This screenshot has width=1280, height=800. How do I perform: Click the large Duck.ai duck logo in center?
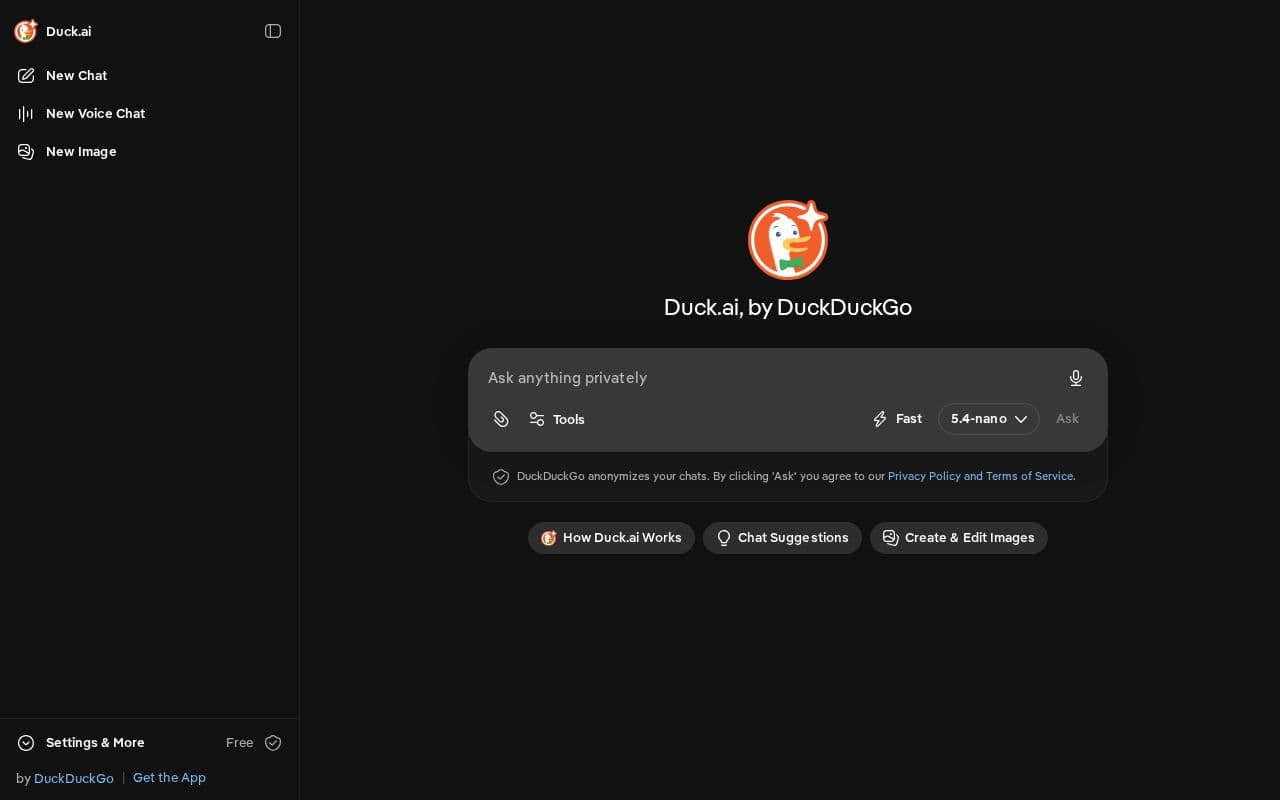pyautogui.click(x=788, y=240)
